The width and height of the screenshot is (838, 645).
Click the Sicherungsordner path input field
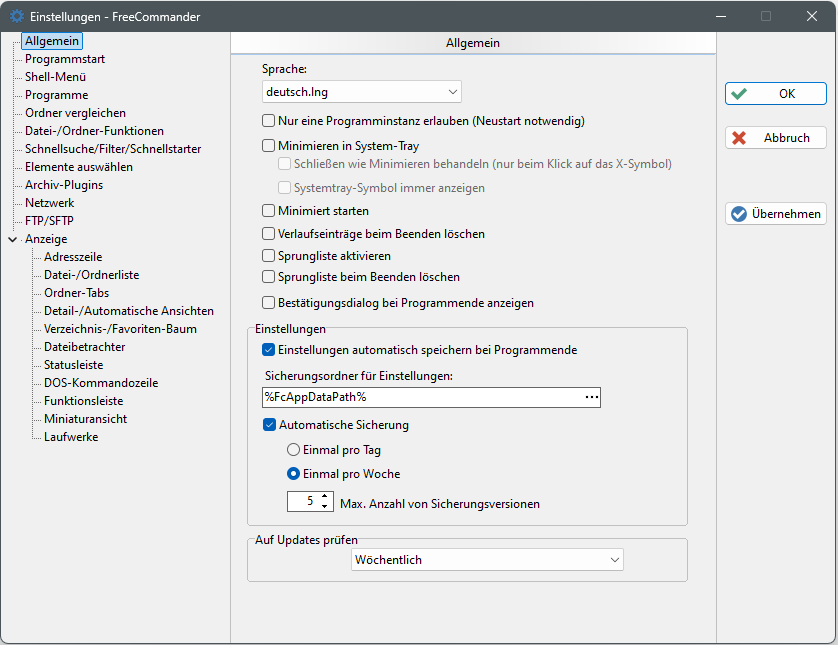(x=420, y=398)
